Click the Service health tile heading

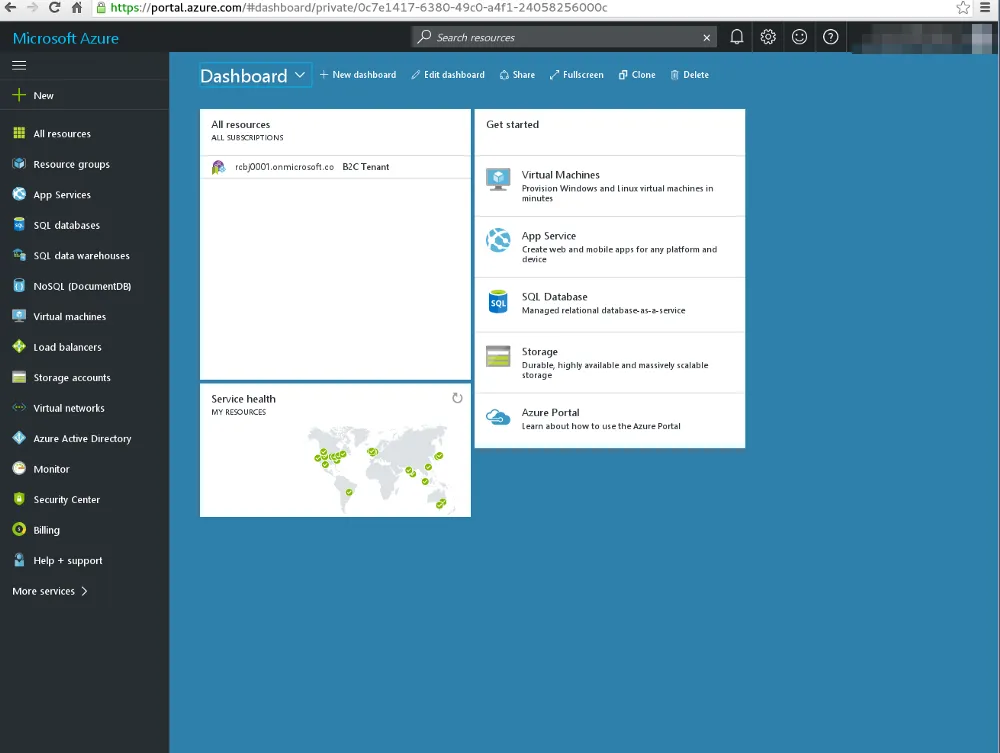pyautogui.click(x=244, y=398)
